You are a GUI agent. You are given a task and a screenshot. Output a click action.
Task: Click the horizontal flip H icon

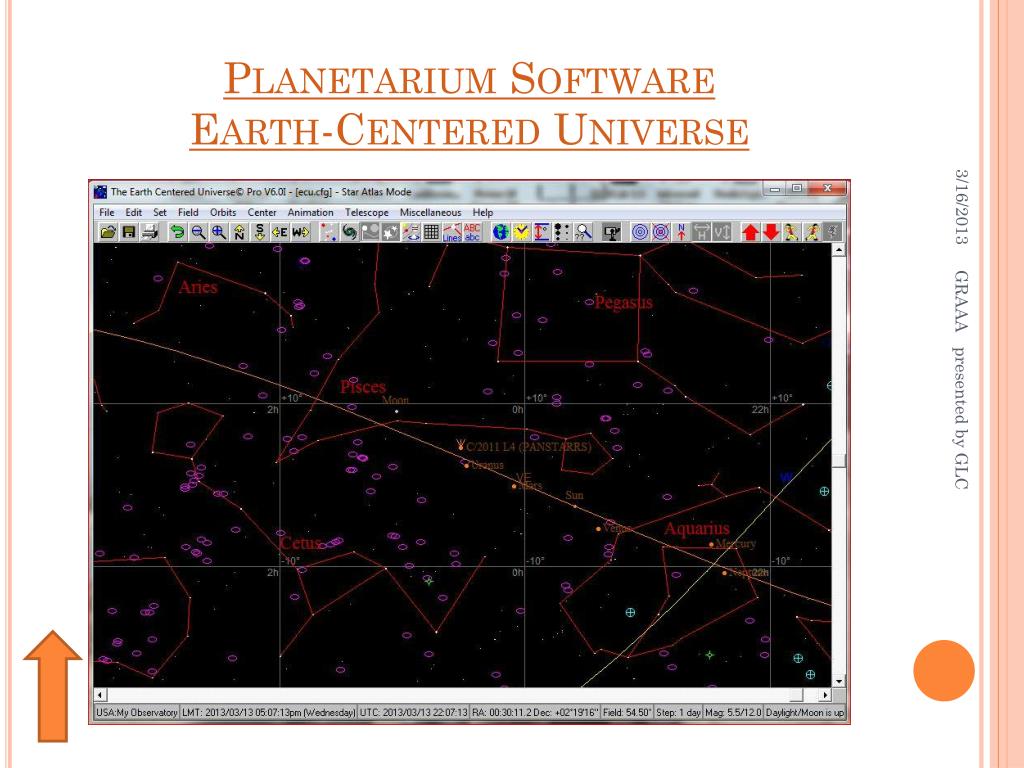[701, 232]
